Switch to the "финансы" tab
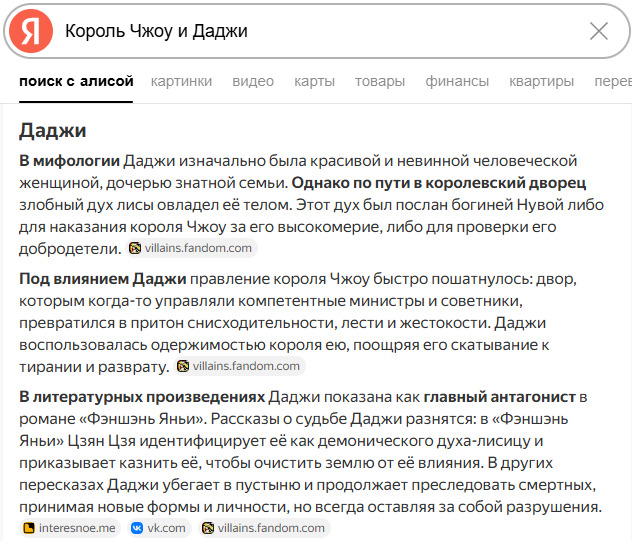The height and width of the screenshot is (541, 632). pos(457,81)
